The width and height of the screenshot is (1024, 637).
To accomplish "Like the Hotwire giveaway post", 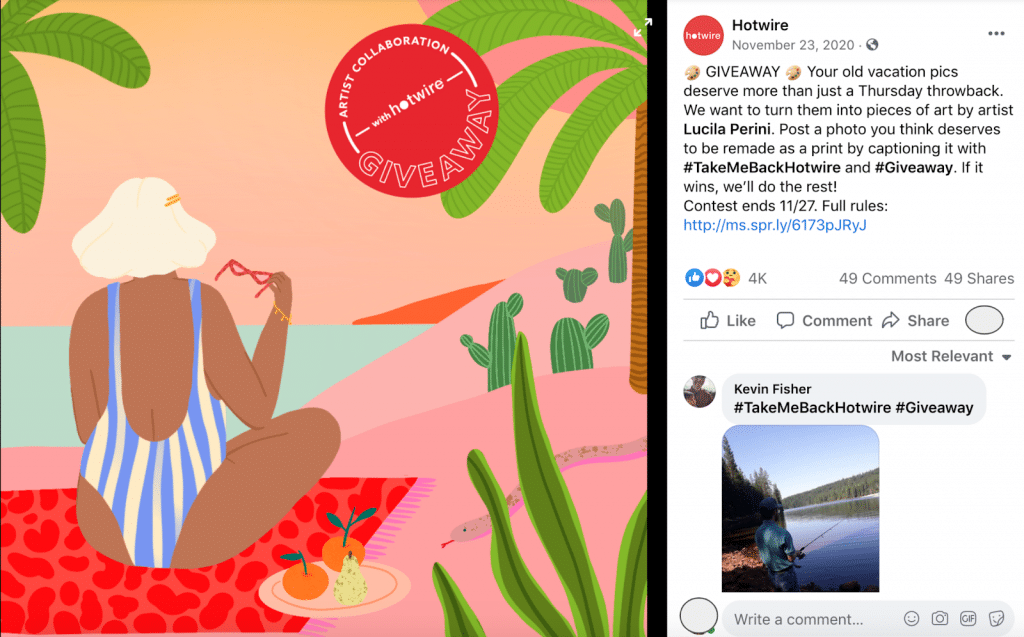I will (x=728, y=321).
